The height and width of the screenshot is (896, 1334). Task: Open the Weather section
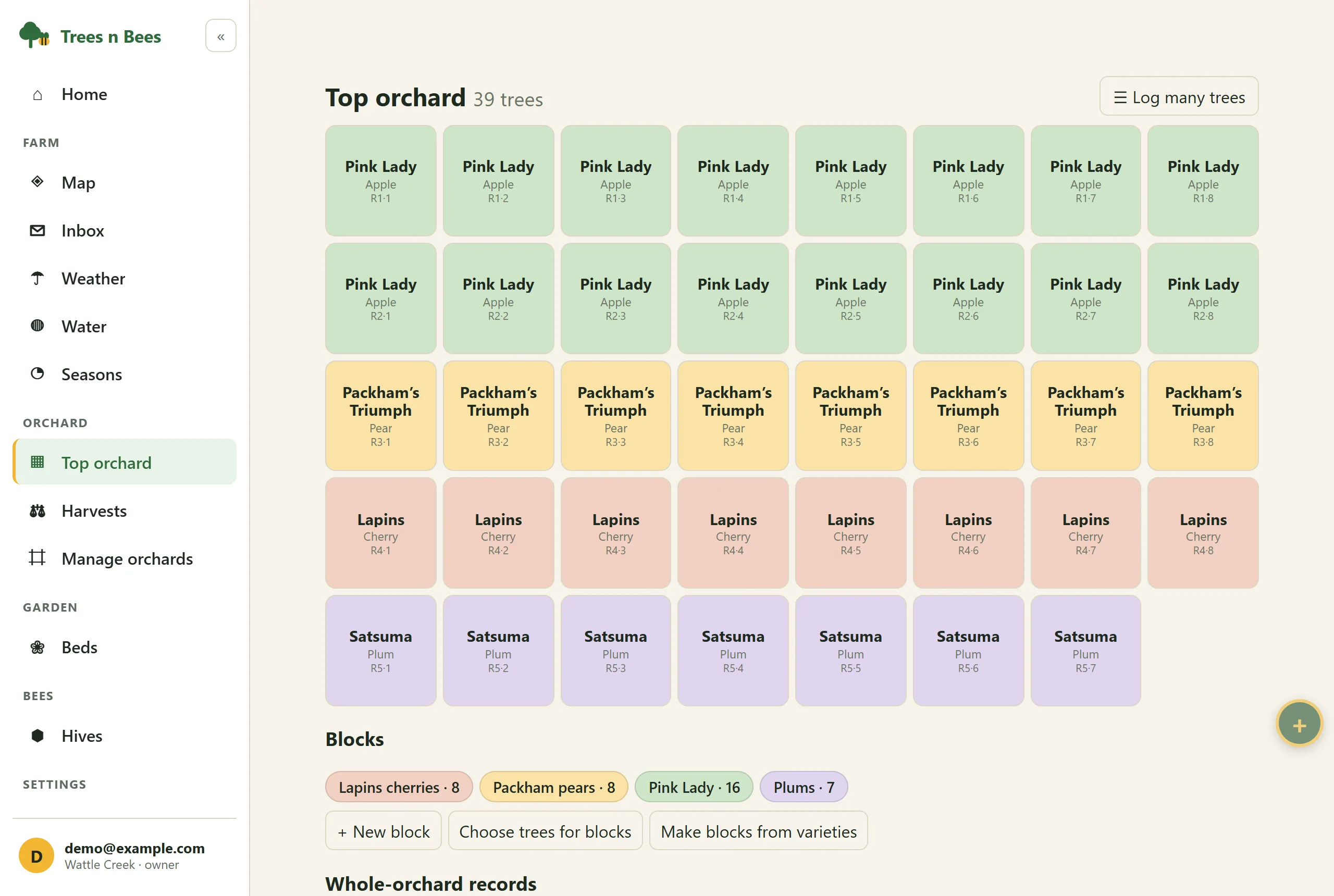click(x=125, y=278)
